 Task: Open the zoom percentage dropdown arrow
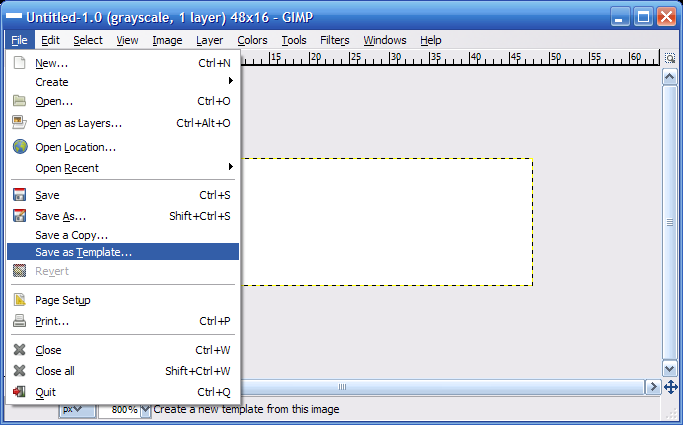(x=145, y=410)
